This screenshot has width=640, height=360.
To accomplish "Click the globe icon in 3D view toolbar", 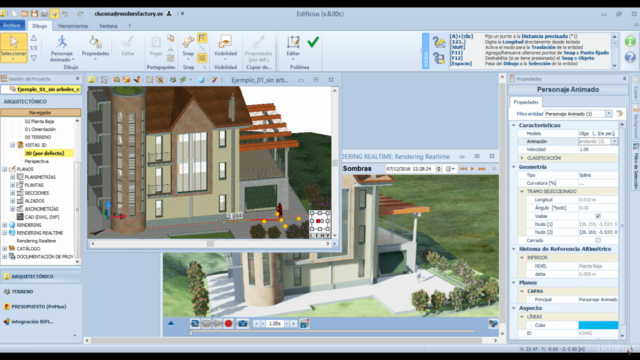I will click(201, 80).
